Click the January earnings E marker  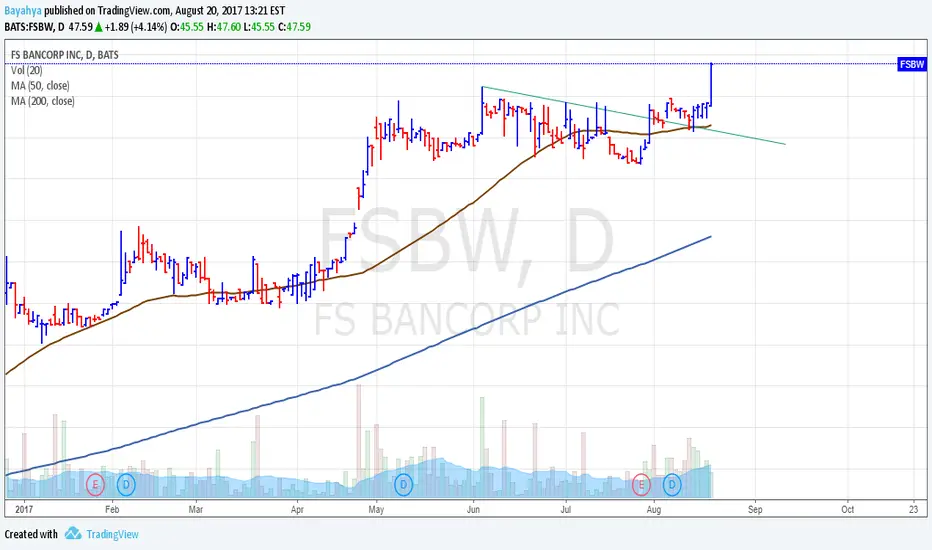pos(95,485)
